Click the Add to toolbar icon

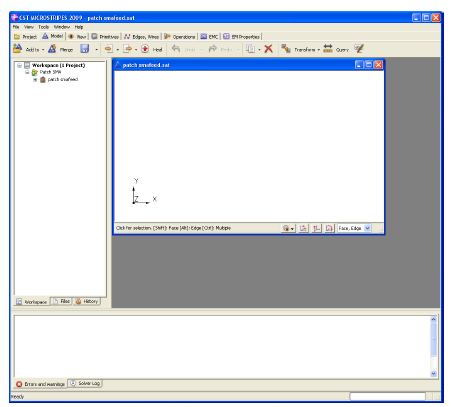coord(17,49)
